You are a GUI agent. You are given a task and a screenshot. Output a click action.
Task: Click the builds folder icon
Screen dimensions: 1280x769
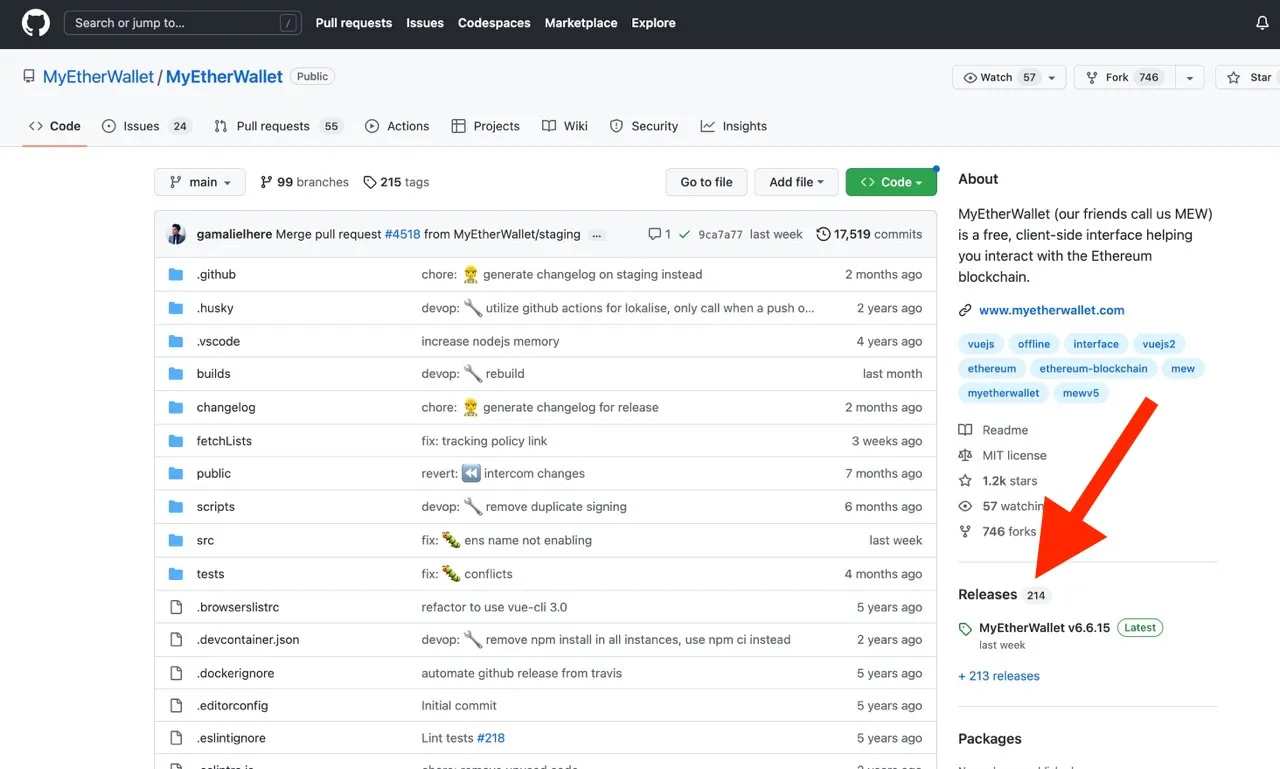pos(176,374)
